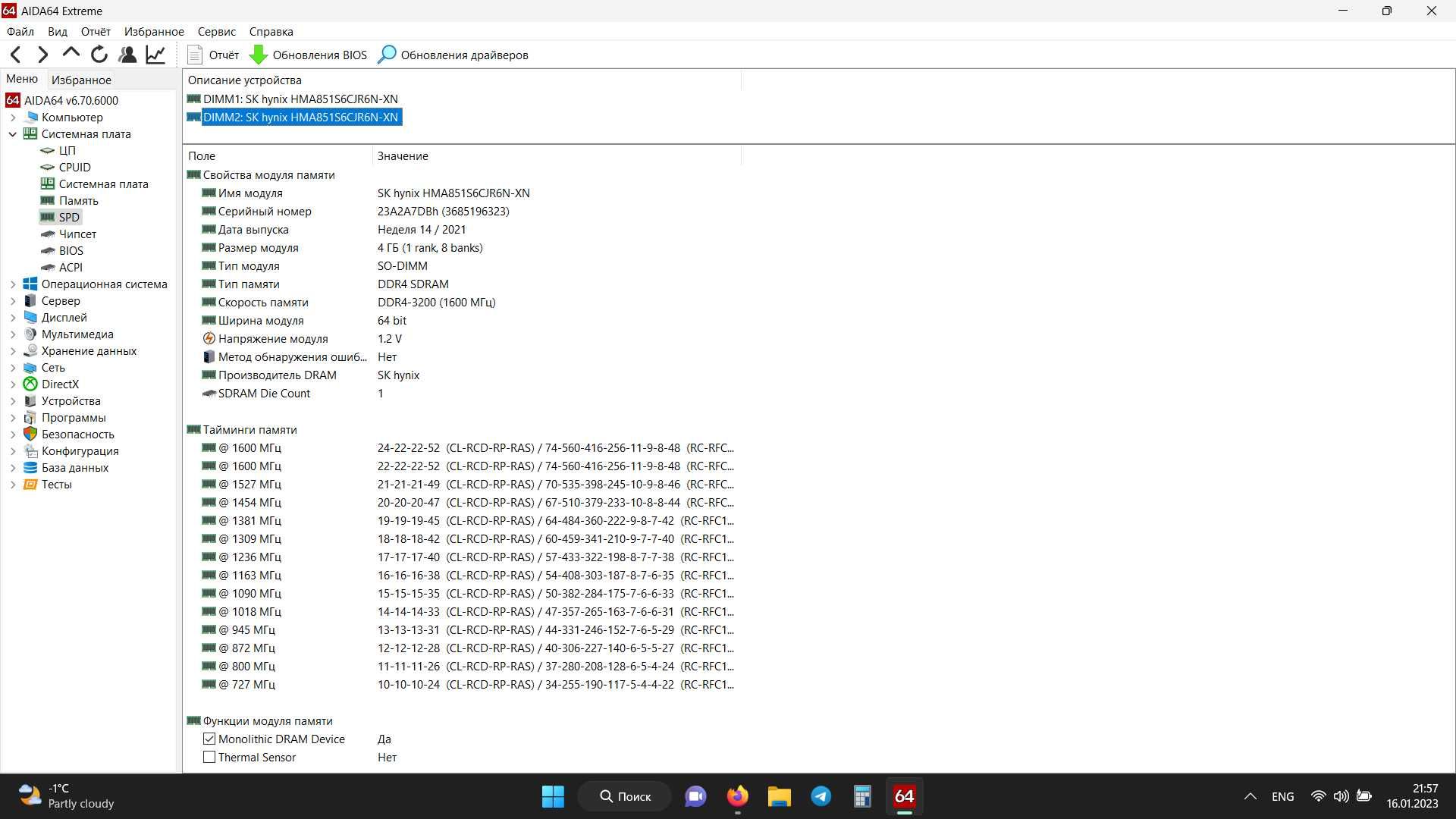Open the Отчёт menu

pos(96,31)
